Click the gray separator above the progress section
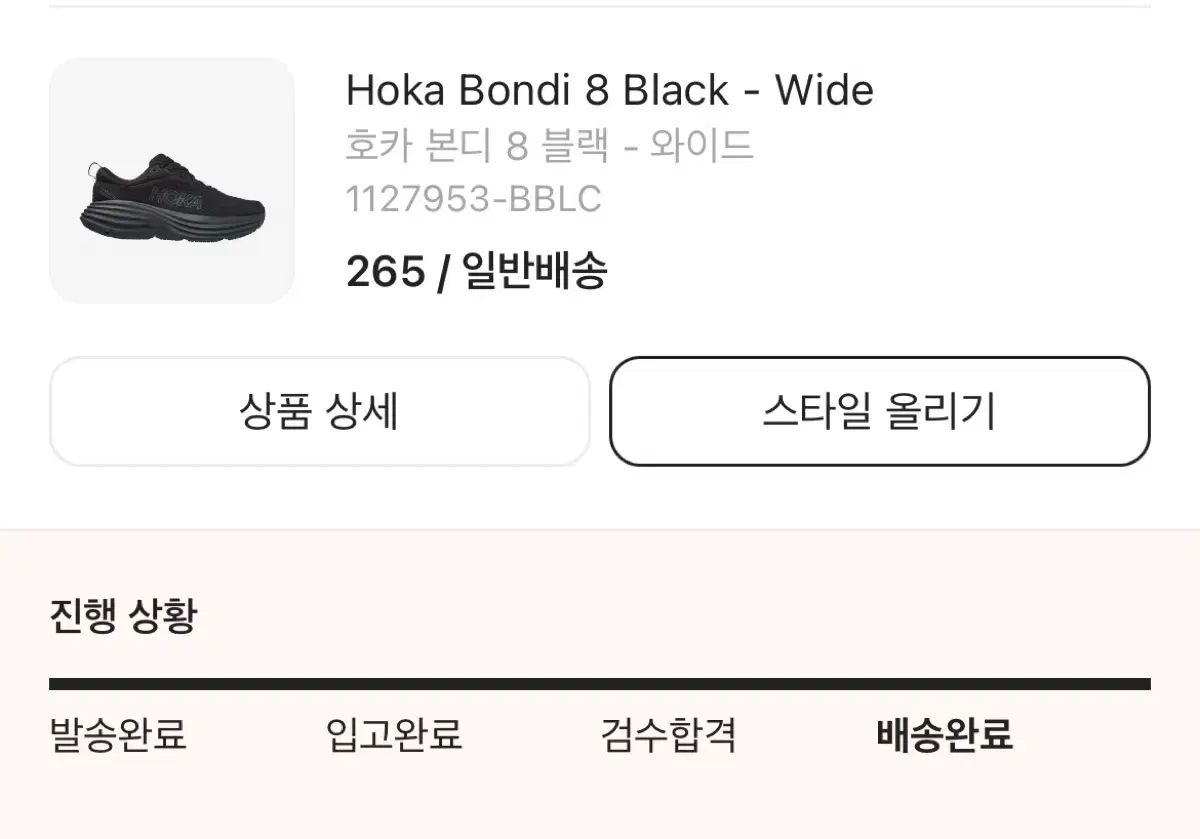This screenshot has width=1200, height=839. (600, 530)
